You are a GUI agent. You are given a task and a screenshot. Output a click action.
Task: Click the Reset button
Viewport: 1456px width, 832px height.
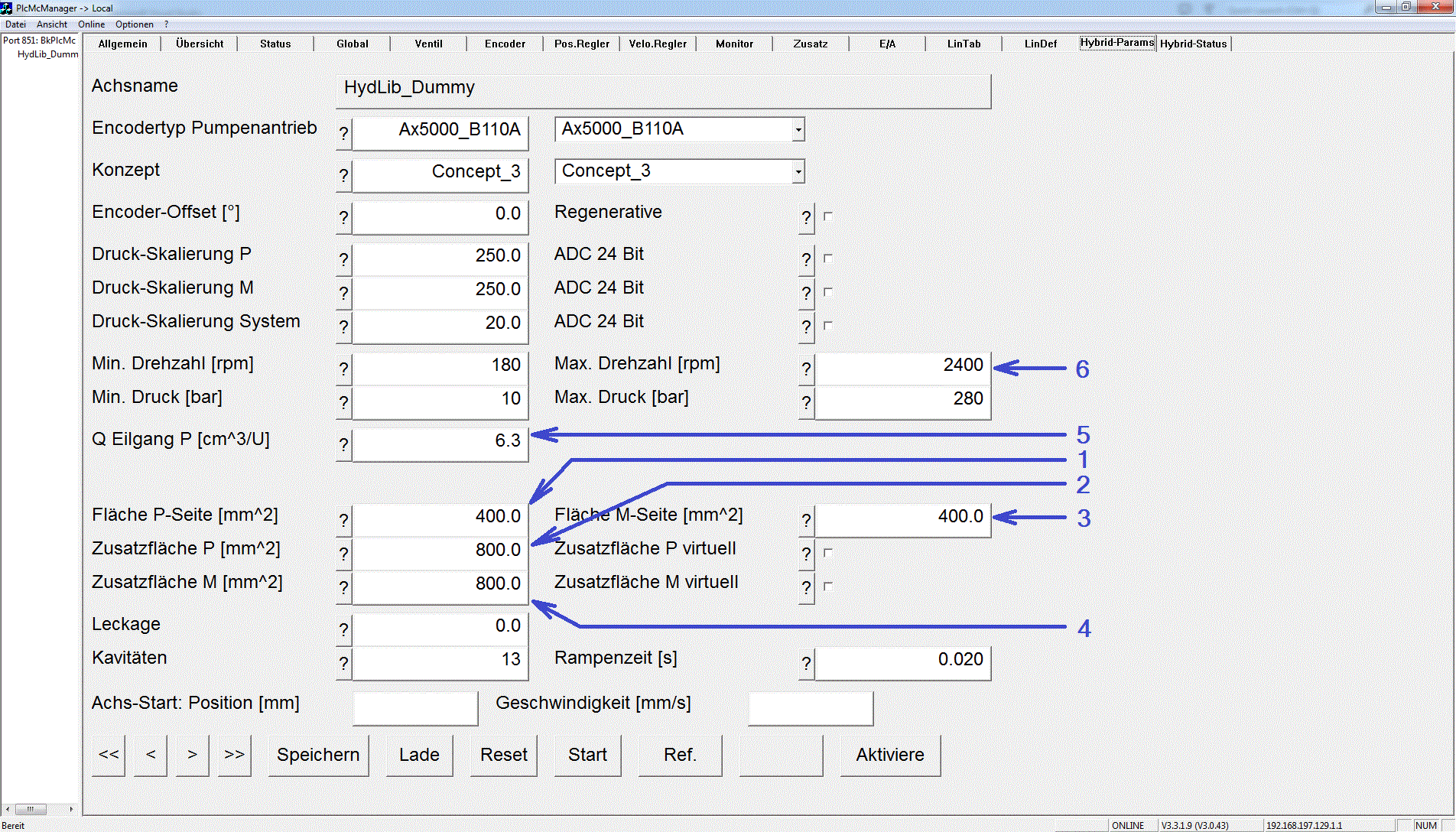point(504,756)
